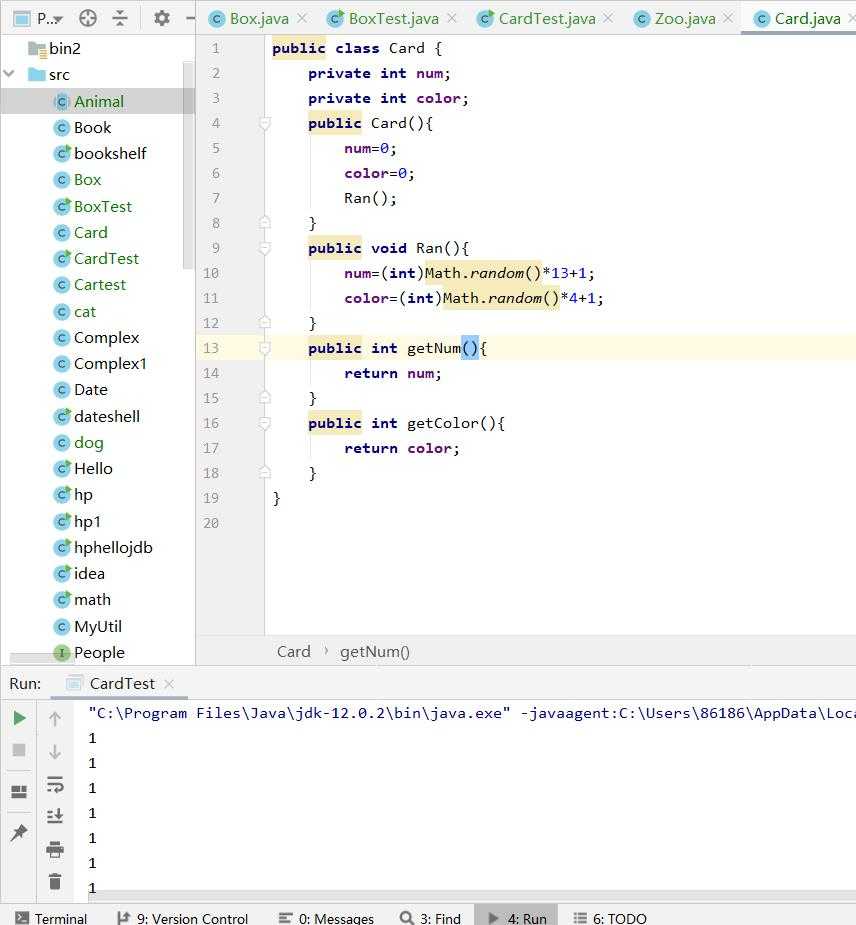This screenshot has height=925, width=856.
Task: Click the stop process square icon
Action: [x=19, y=750]
